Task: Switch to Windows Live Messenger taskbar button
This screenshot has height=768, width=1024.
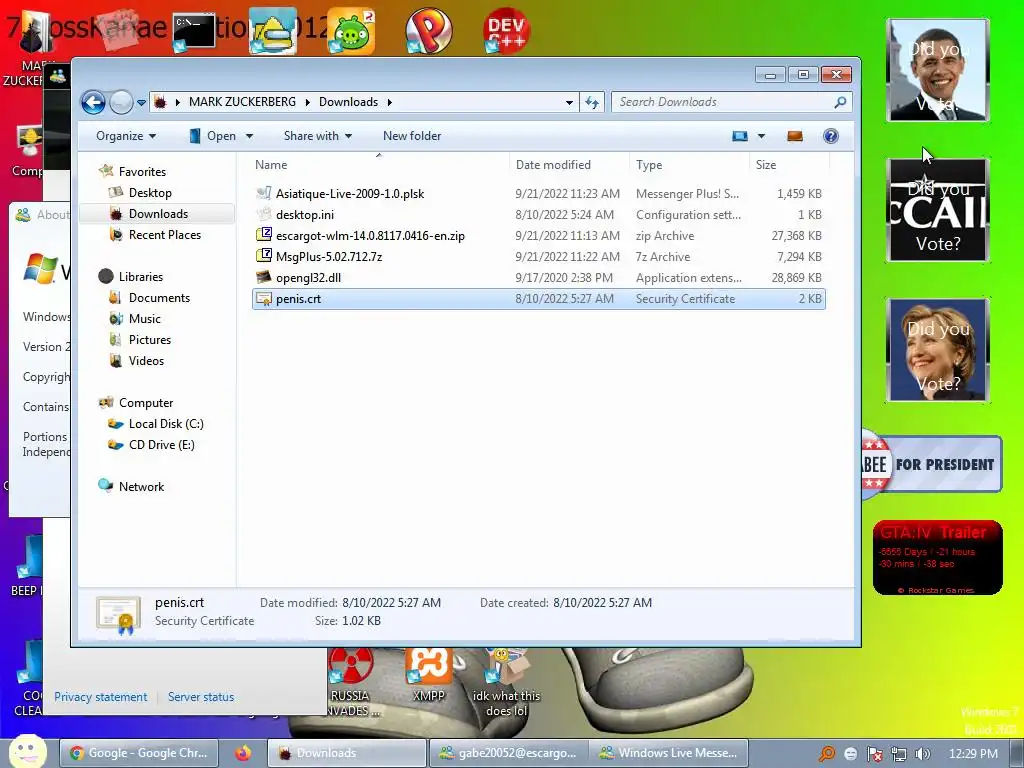Action: point(669,753)
